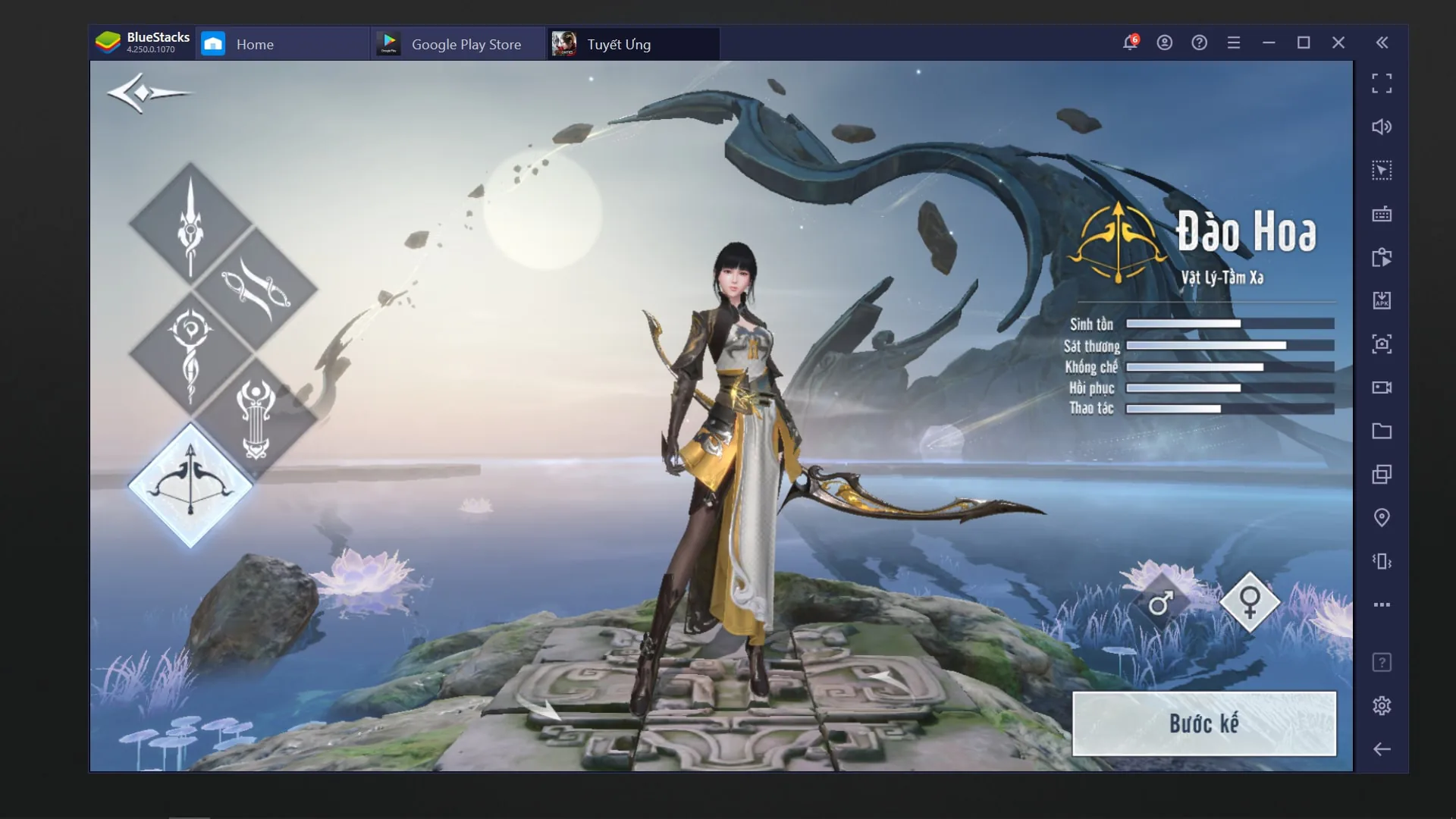Click the volume speaker icon
Screen dimensions: 1456x819
click(x=1382, y=127)
